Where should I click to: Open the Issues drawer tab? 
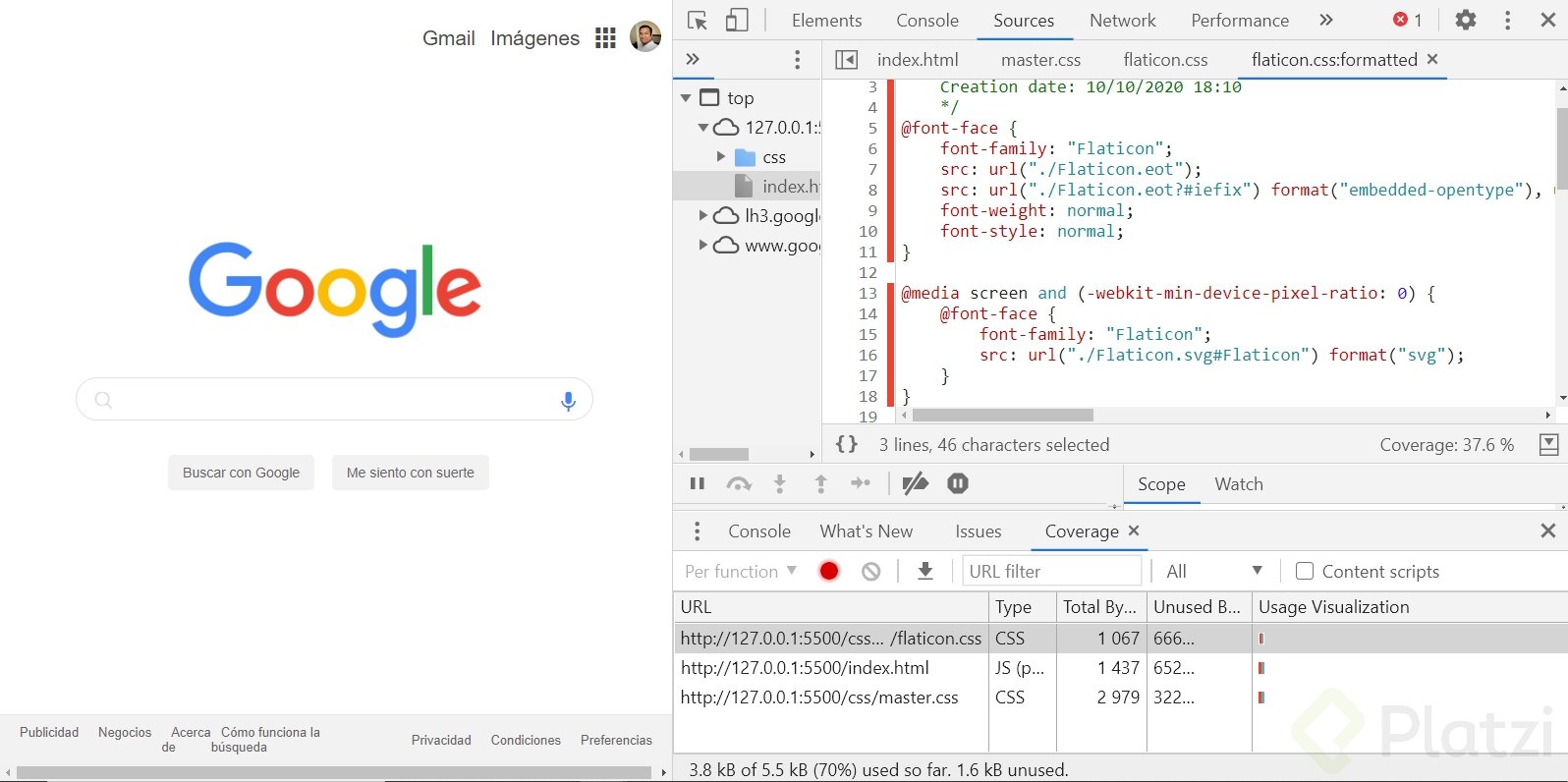point(979,531)
